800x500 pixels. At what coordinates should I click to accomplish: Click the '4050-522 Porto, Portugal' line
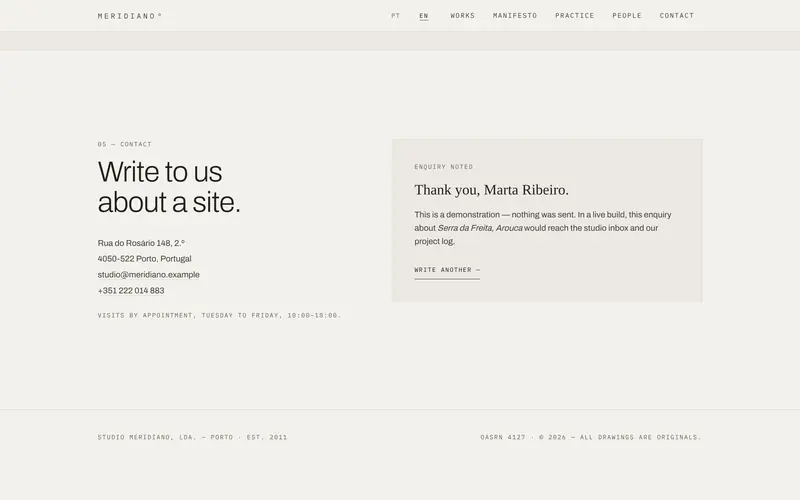144,259
